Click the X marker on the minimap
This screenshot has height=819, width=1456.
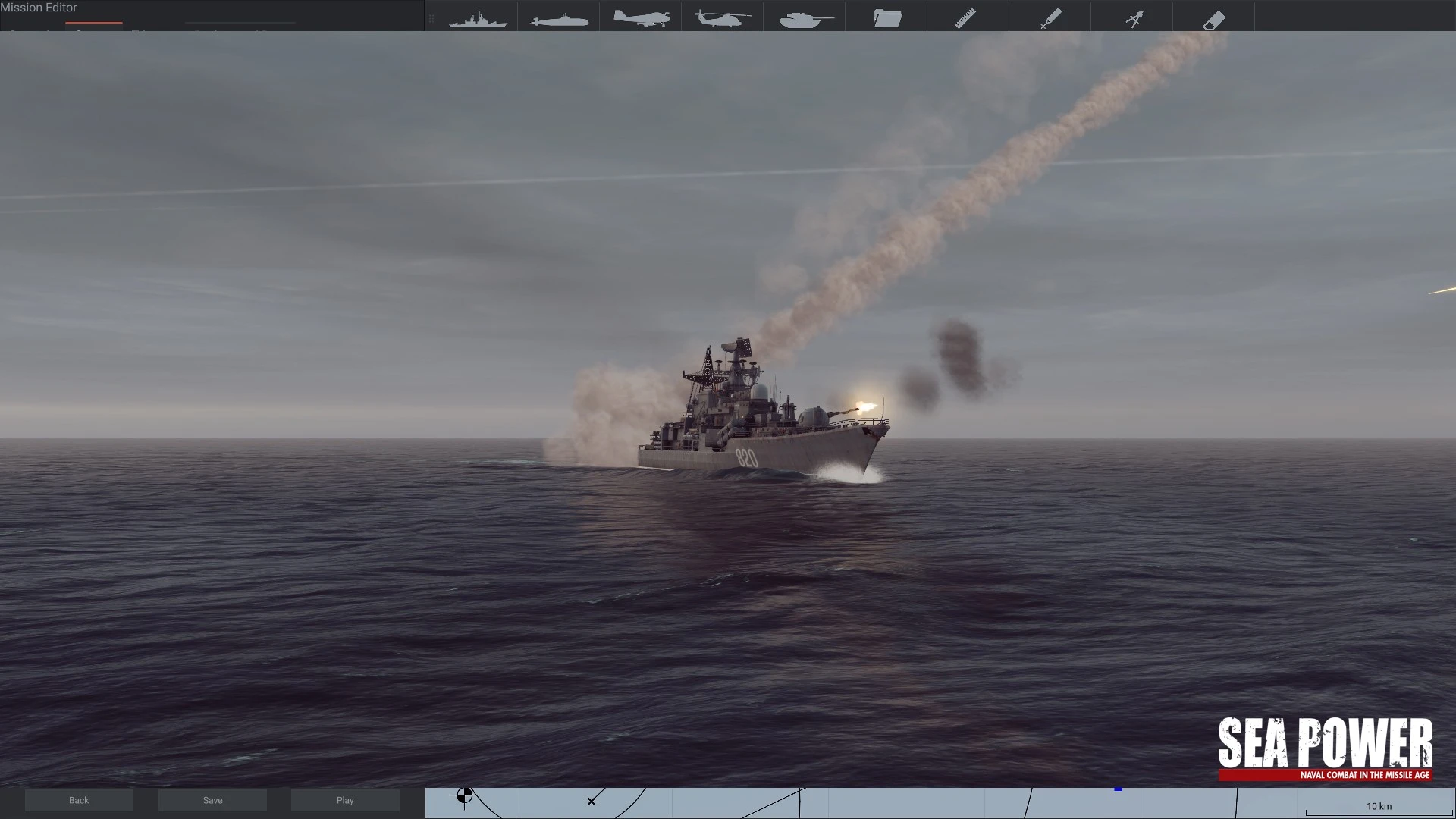click(x=591, y=801)
